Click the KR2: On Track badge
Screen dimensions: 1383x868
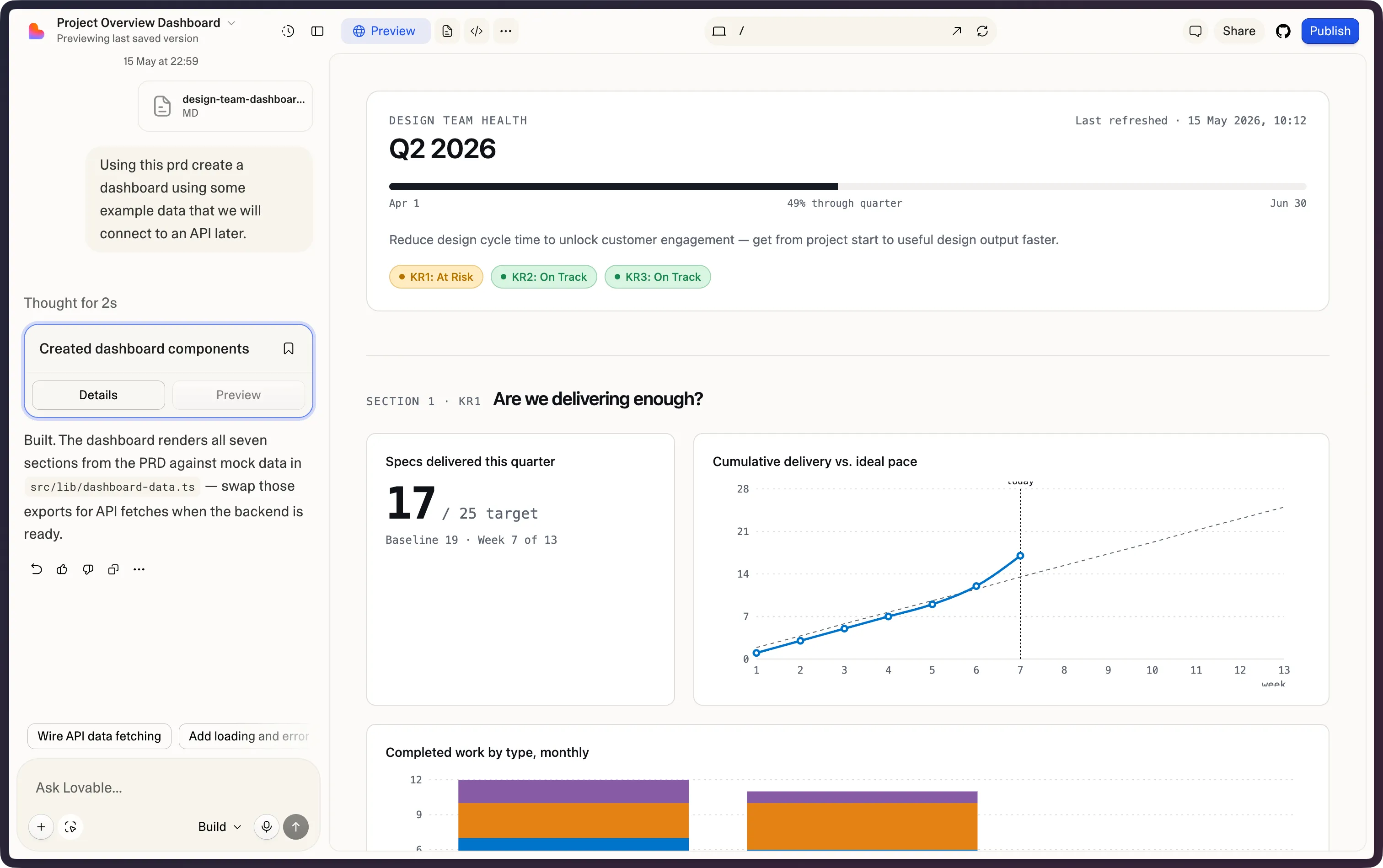tap(543, 277)
